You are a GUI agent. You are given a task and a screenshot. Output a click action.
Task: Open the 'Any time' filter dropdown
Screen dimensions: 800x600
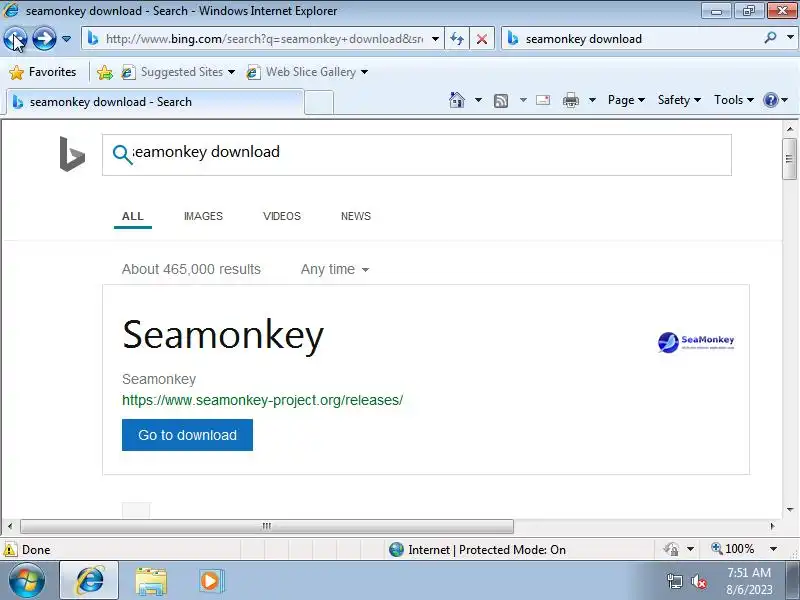coord(335,269)
